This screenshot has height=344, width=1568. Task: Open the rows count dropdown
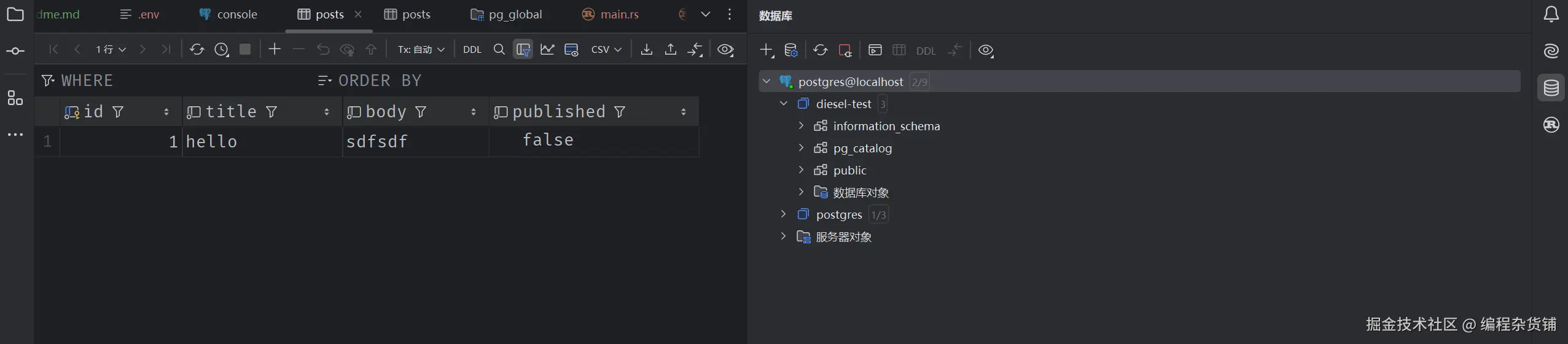[x=111, y=49]
